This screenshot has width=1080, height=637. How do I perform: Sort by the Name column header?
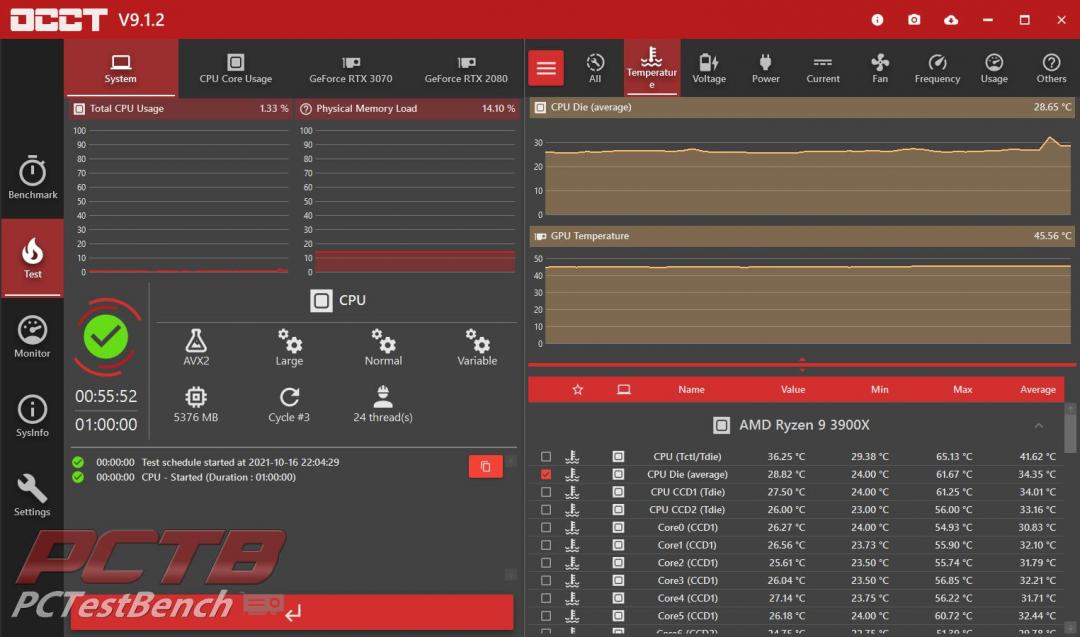point(691,390)
